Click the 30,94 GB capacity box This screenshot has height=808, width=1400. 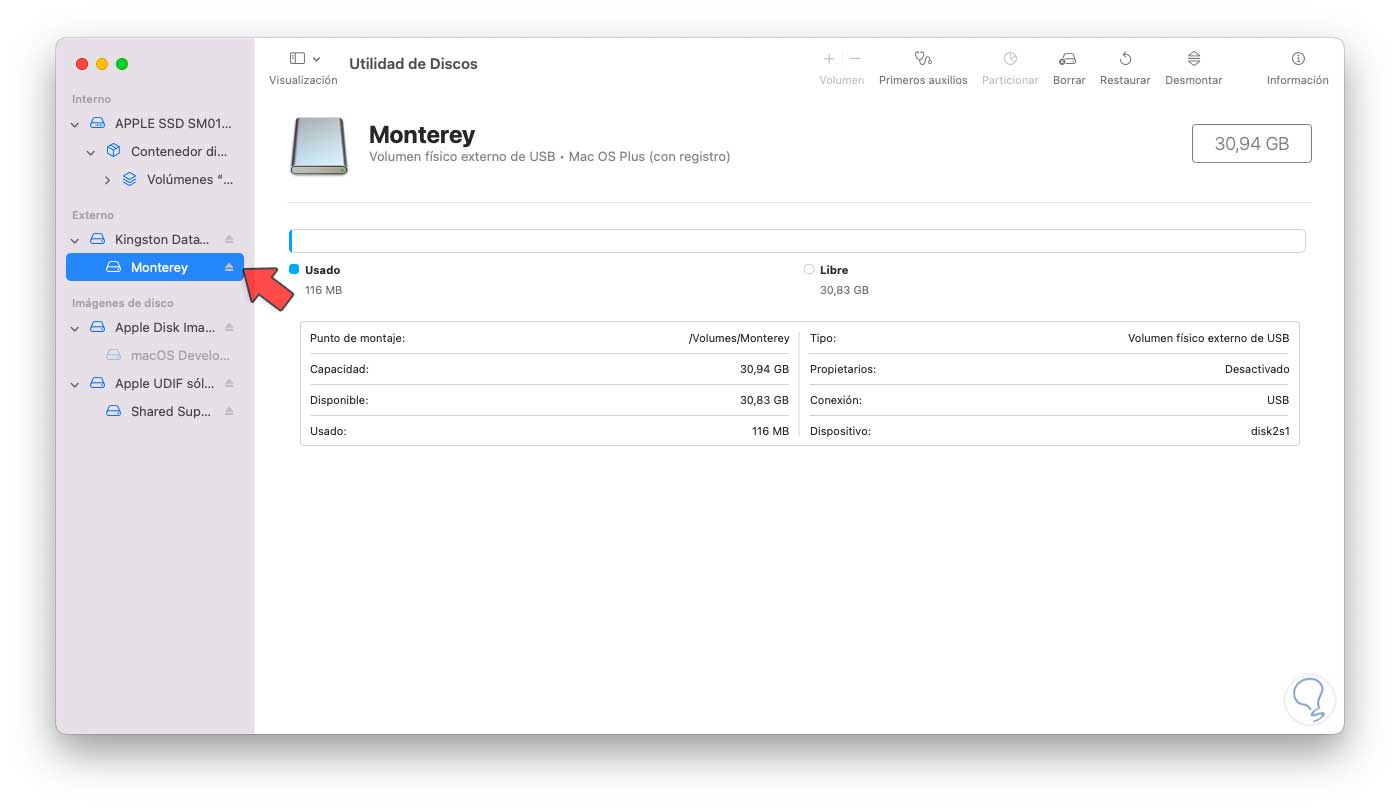pos(1251,143)
